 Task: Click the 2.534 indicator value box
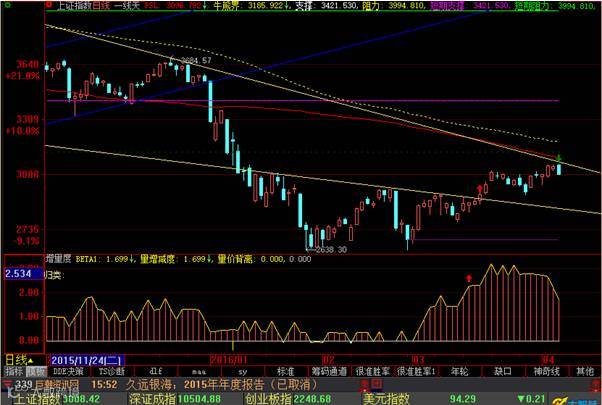click(23, 274)
